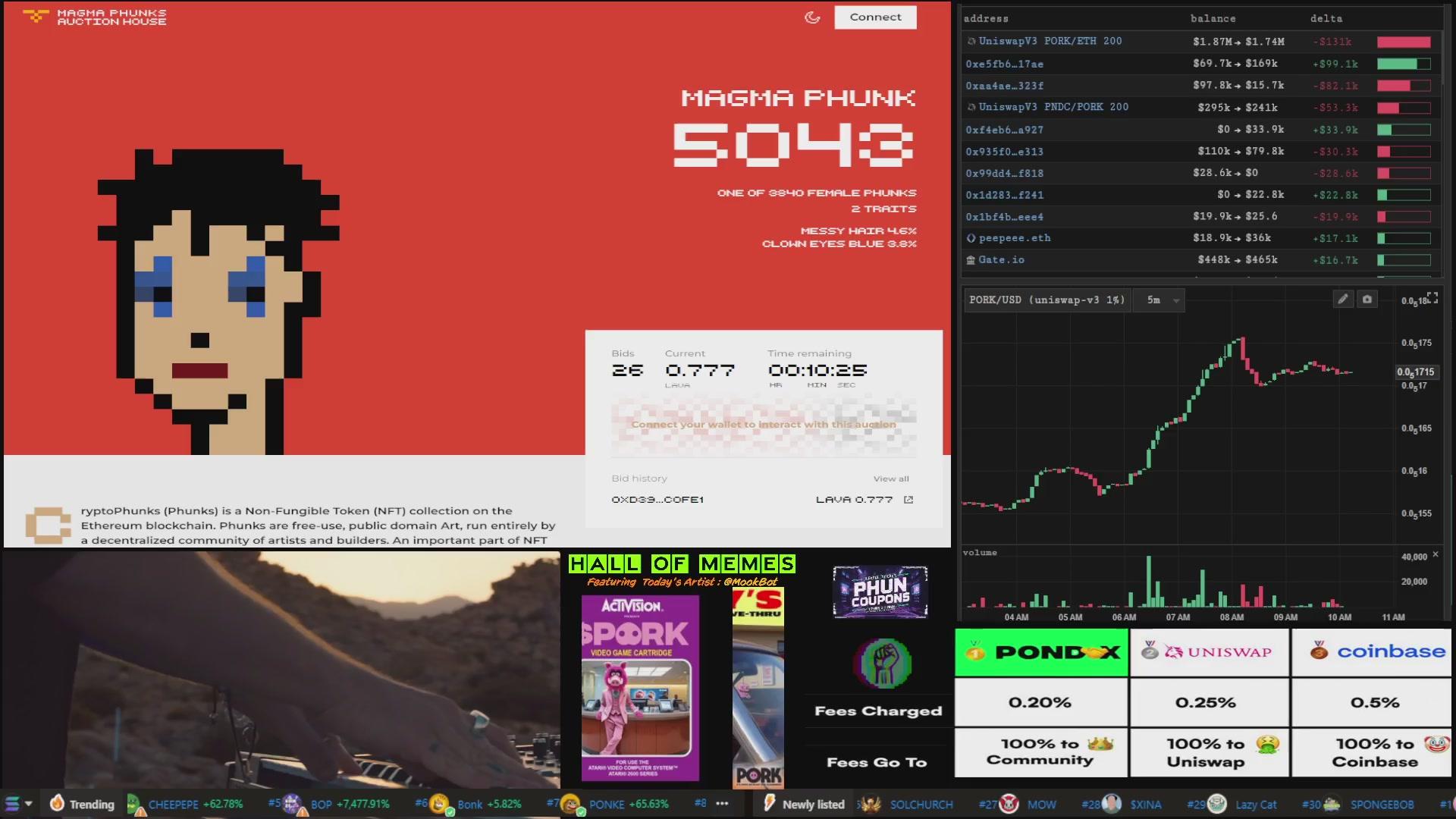This screenshot has height=819, width=1456.
Task: Click address 0x1bf4b...eee4
Action: point(1004,217)
